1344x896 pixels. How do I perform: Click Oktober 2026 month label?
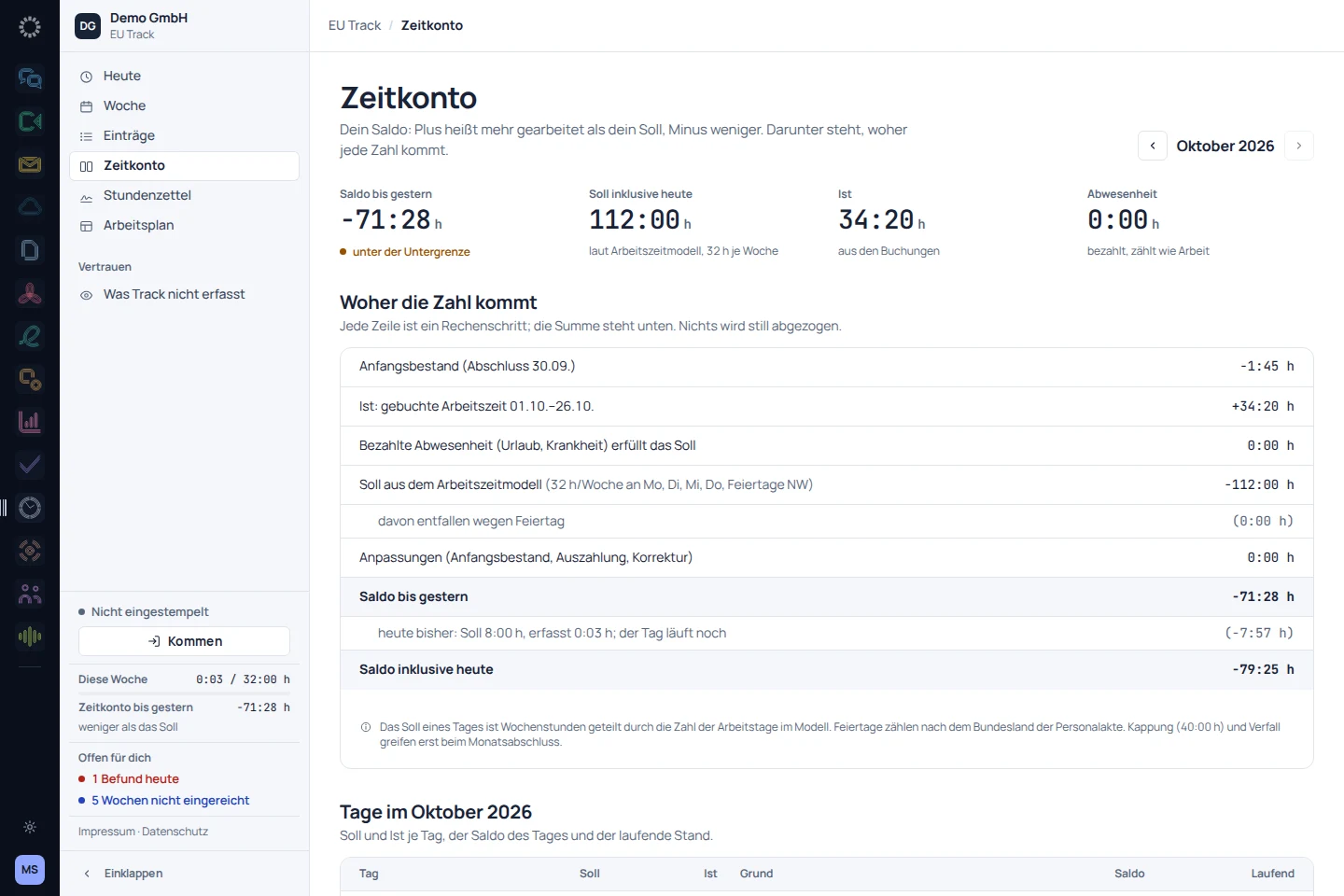point(1225,146)
